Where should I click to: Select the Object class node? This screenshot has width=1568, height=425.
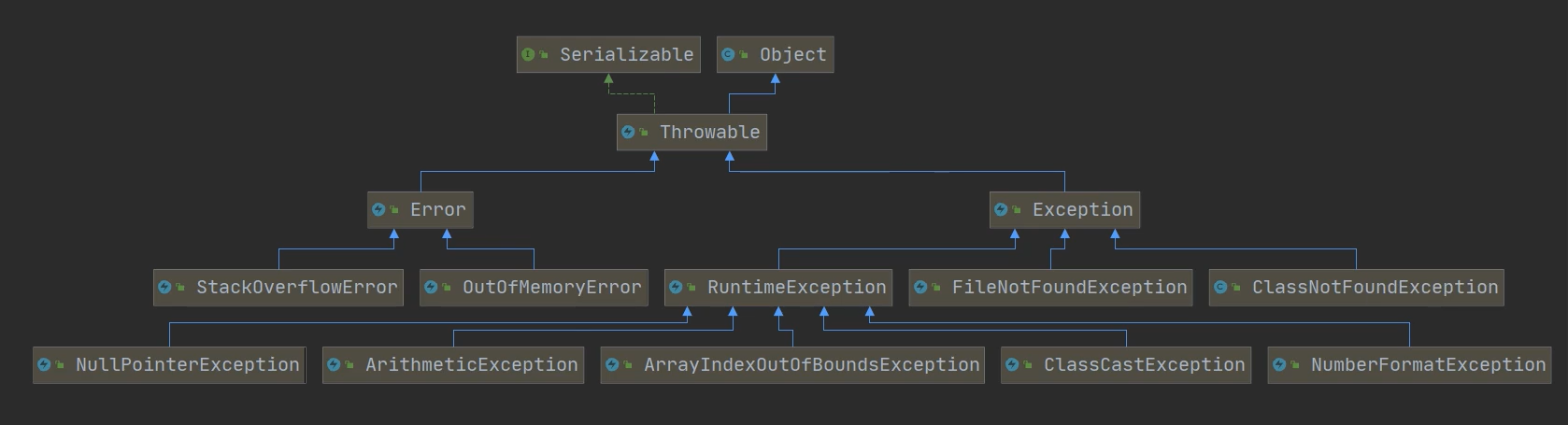click(x=775, y=54)
